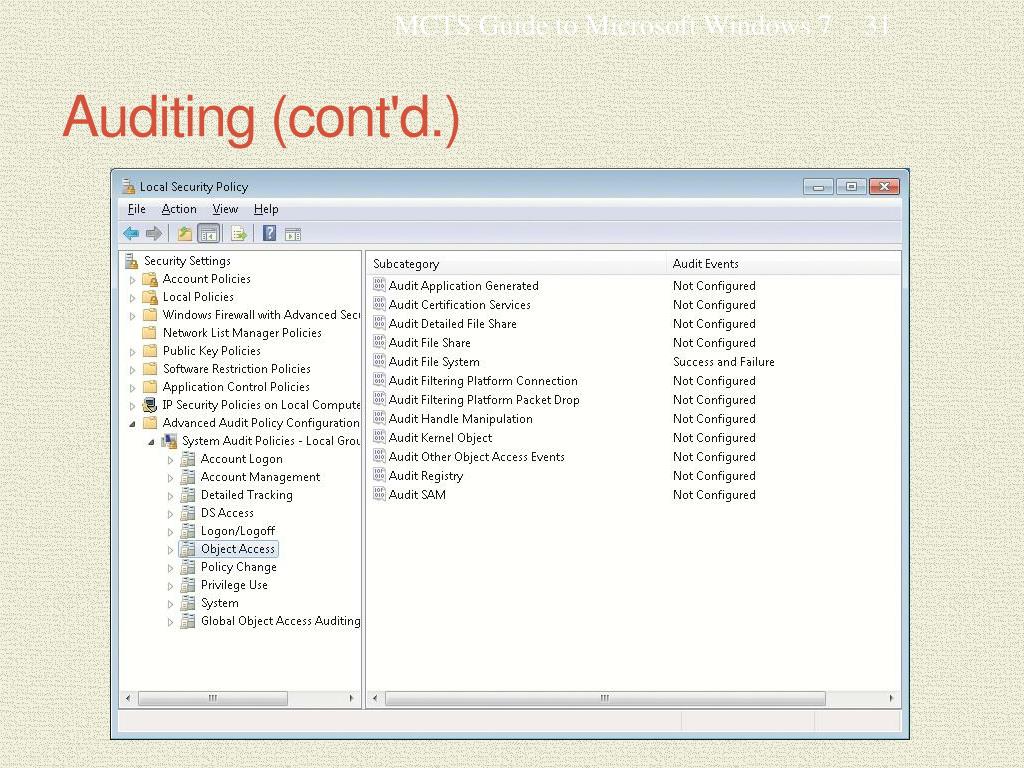This screenshot has height=768, width=1024.
Task: Expand the Software Restriction Policies node
Action: click(x=133, y=370)
